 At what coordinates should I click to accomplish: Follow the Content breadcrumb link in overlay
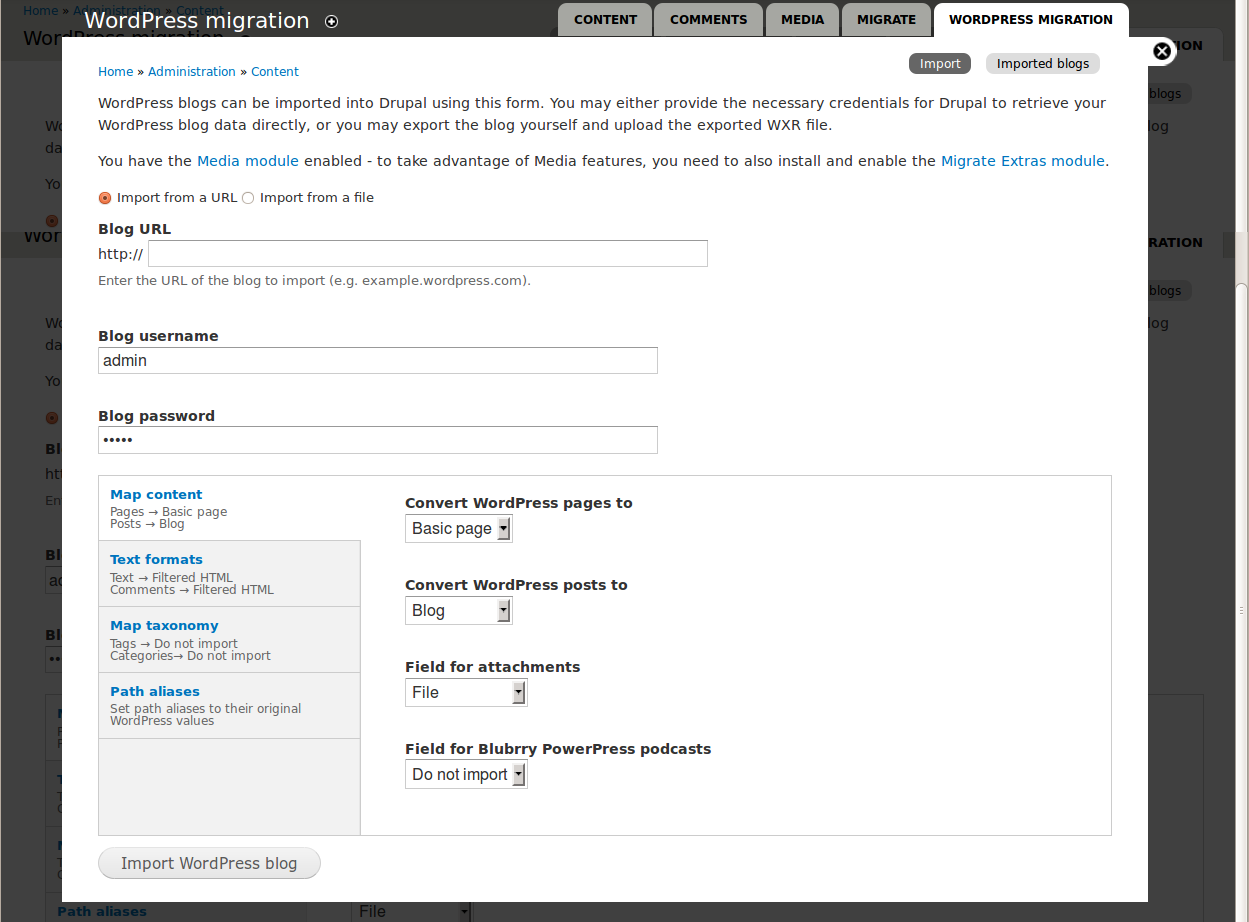coord(275,72)
